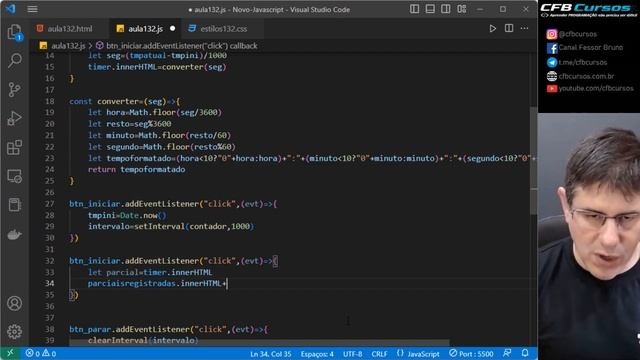This screenshot has height=360, width=640.
Task: Click the Port : 5500 Live Server item
Action: point(471,354)
